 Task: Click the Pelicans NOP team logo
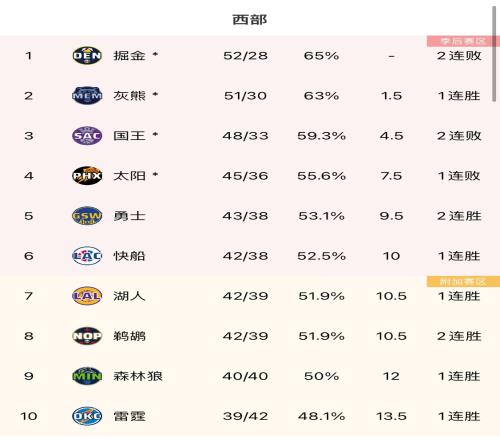coord(87,336)
